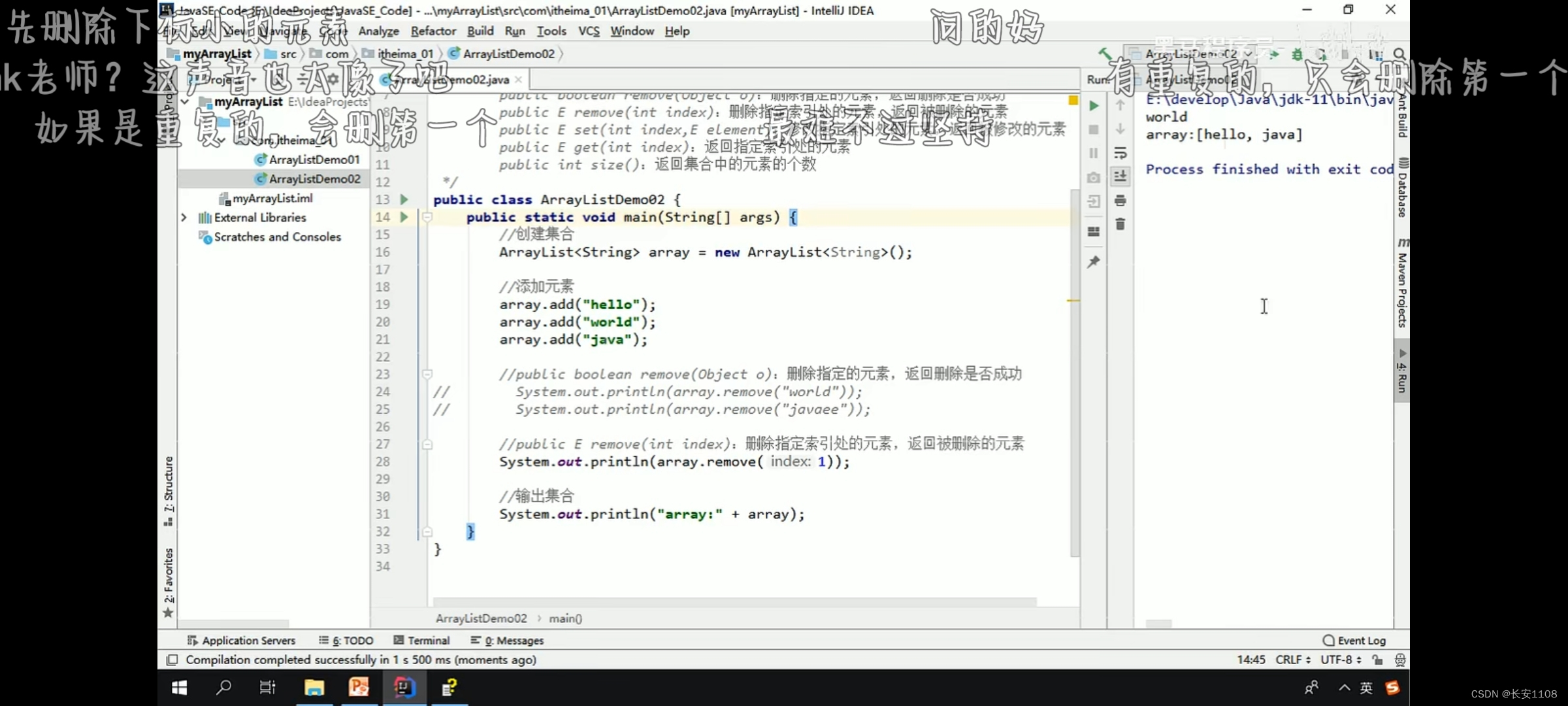The height and width of the screenshot is (706, 1568).
Task: Click the Print icon in Run console
Action: point(1120,201)
